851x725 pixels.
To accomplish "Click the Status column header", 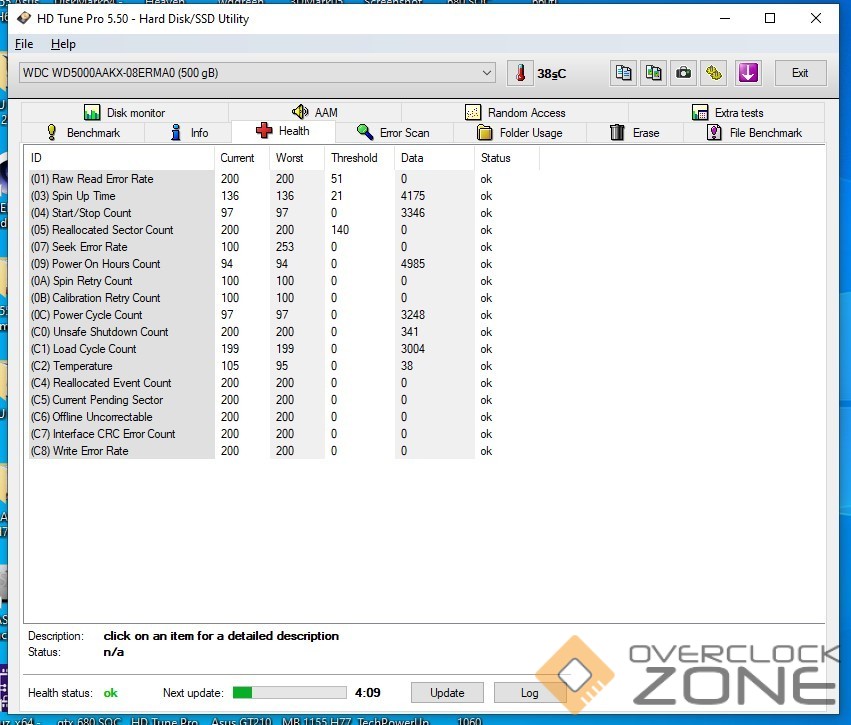I will tap(507, 158).
